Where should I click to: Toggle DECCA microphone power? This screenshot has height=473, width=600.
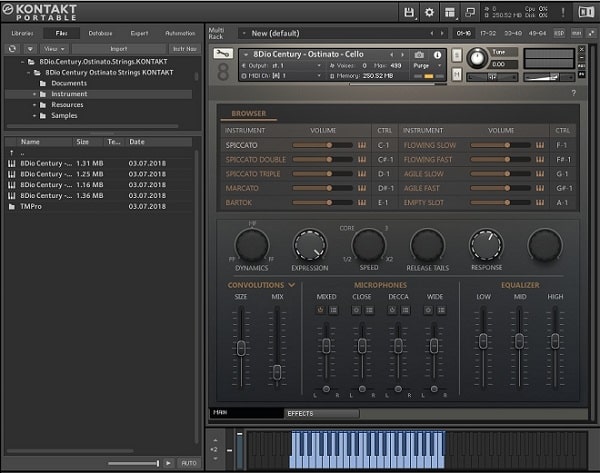tap(392, 310)
